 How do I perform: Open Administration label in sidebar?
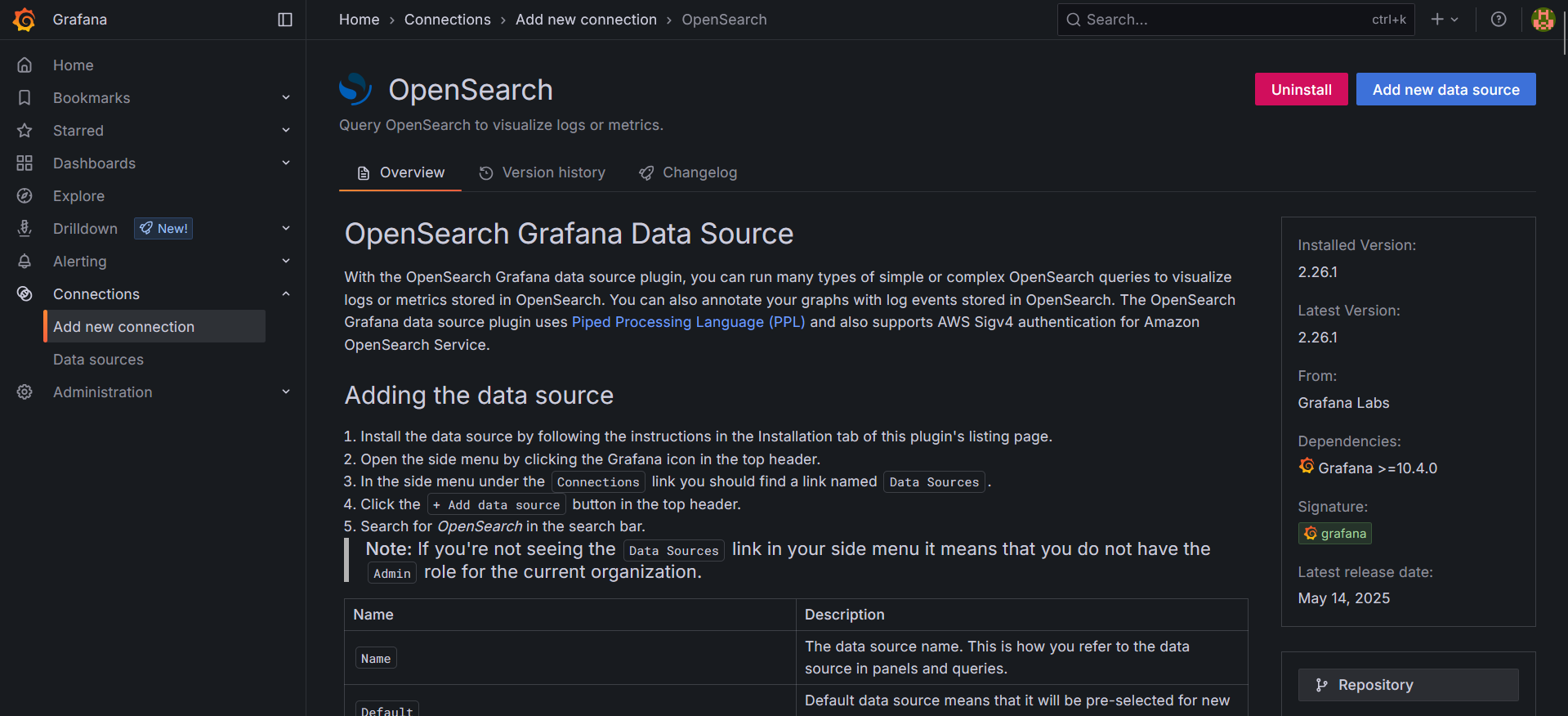[x=103, y=392]
